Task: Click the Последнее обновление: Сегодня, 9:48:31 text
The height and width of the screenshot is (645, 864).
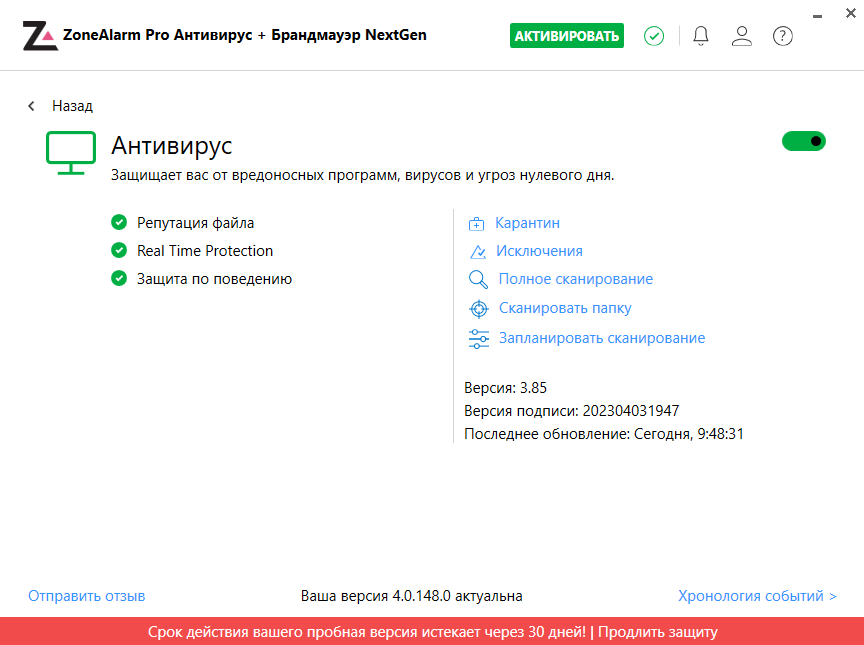Action: (604, 434)
